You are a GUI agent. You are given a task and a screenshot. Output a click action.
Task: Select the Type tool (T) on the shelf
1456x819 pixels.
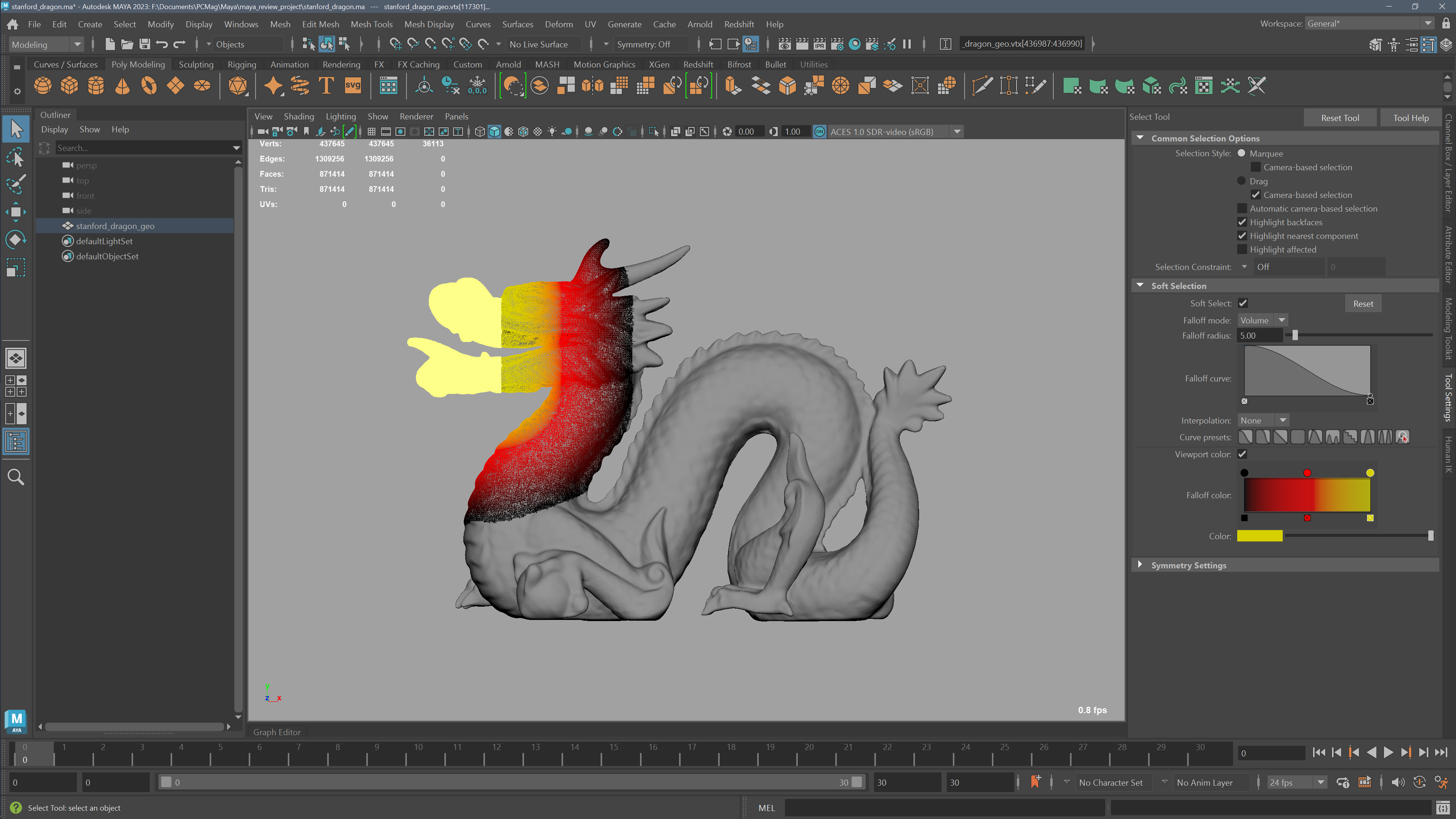[326, 85]
